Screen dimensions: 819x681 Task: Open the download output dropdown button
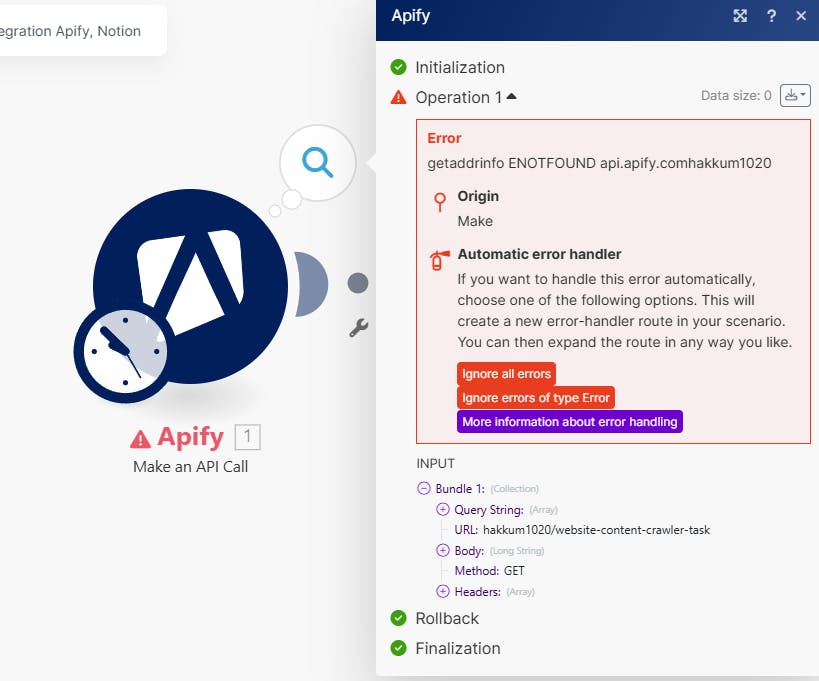coord(795,96)
